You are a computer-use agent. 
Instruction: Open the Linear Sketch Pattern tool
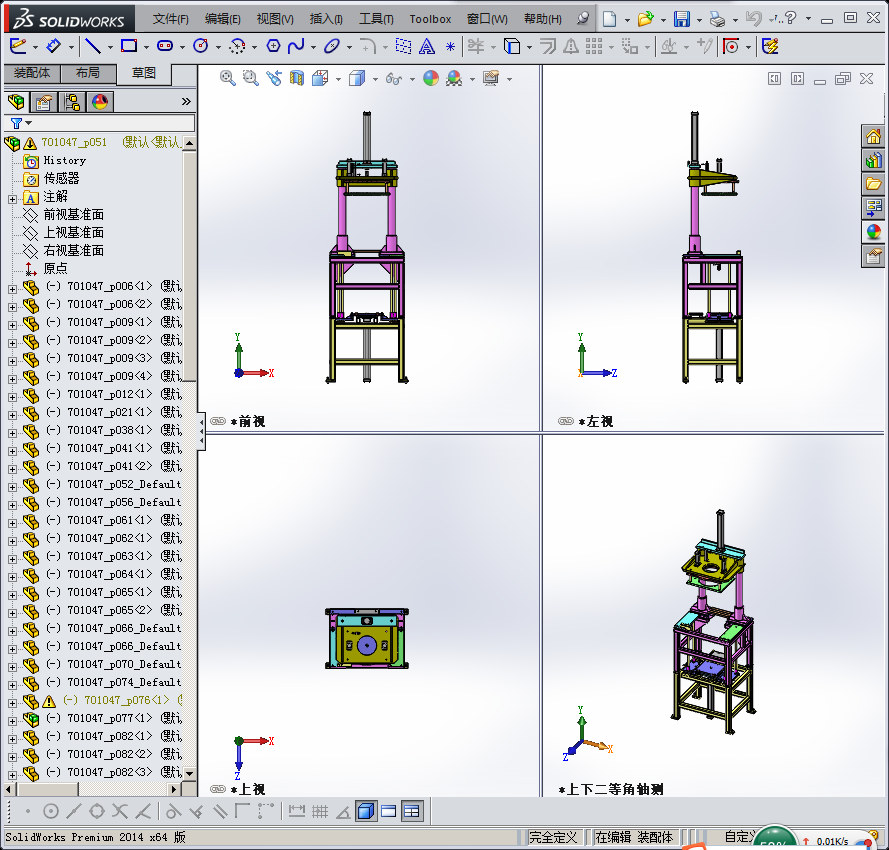click(594, 46)
